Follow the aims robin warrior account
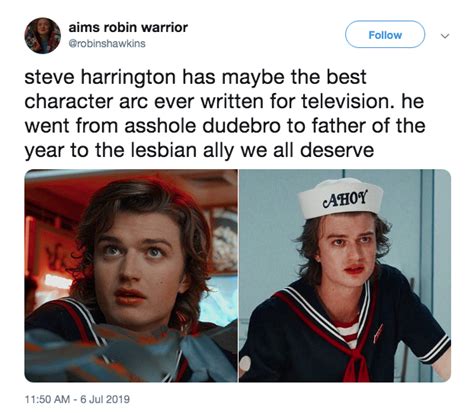Viewport: 474px width, 413px height. pos(385,35)
